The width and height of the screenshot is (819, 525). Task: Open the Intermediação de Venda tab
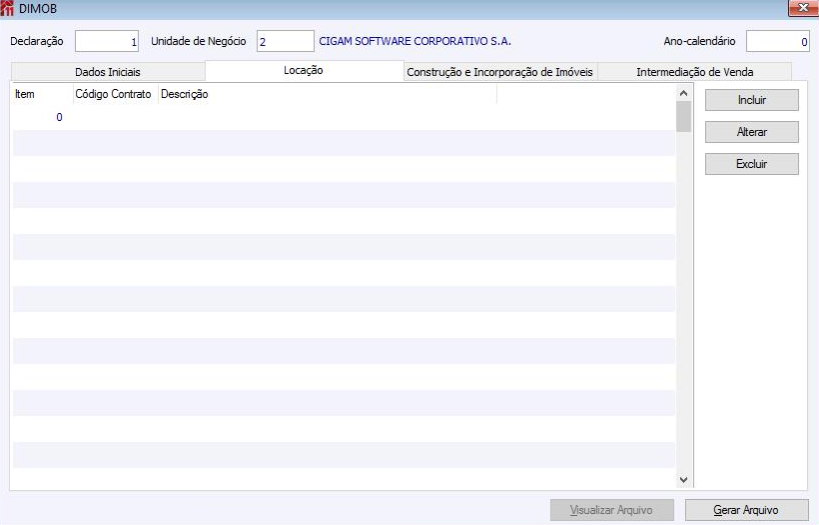pyautogui.click(x=695, y=72)
